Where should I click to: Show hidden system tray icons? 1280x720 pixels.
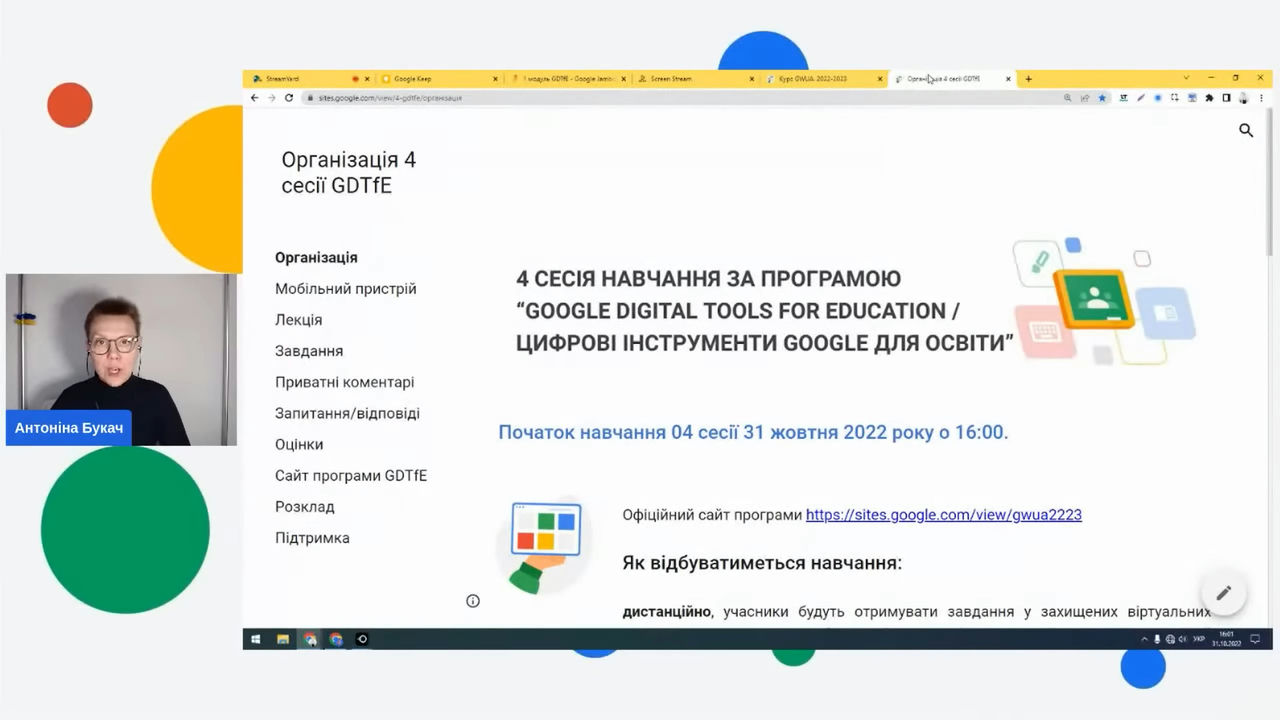(1145, 639)
